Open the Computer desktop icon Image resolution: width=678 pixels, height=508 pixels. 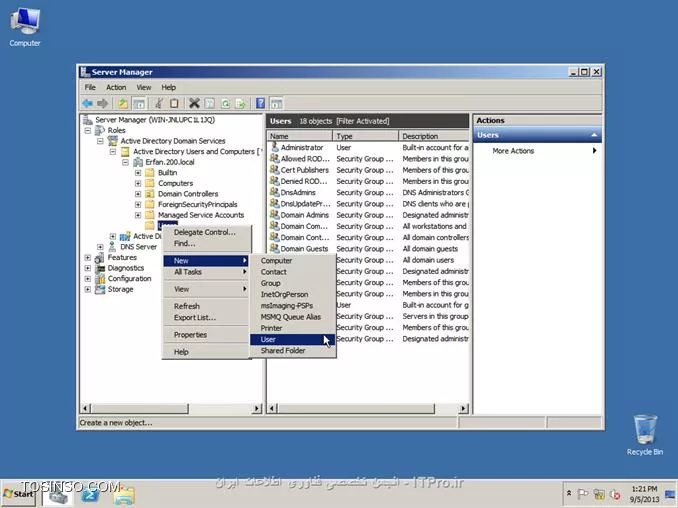pyautogui.click(x=25, y=27)
